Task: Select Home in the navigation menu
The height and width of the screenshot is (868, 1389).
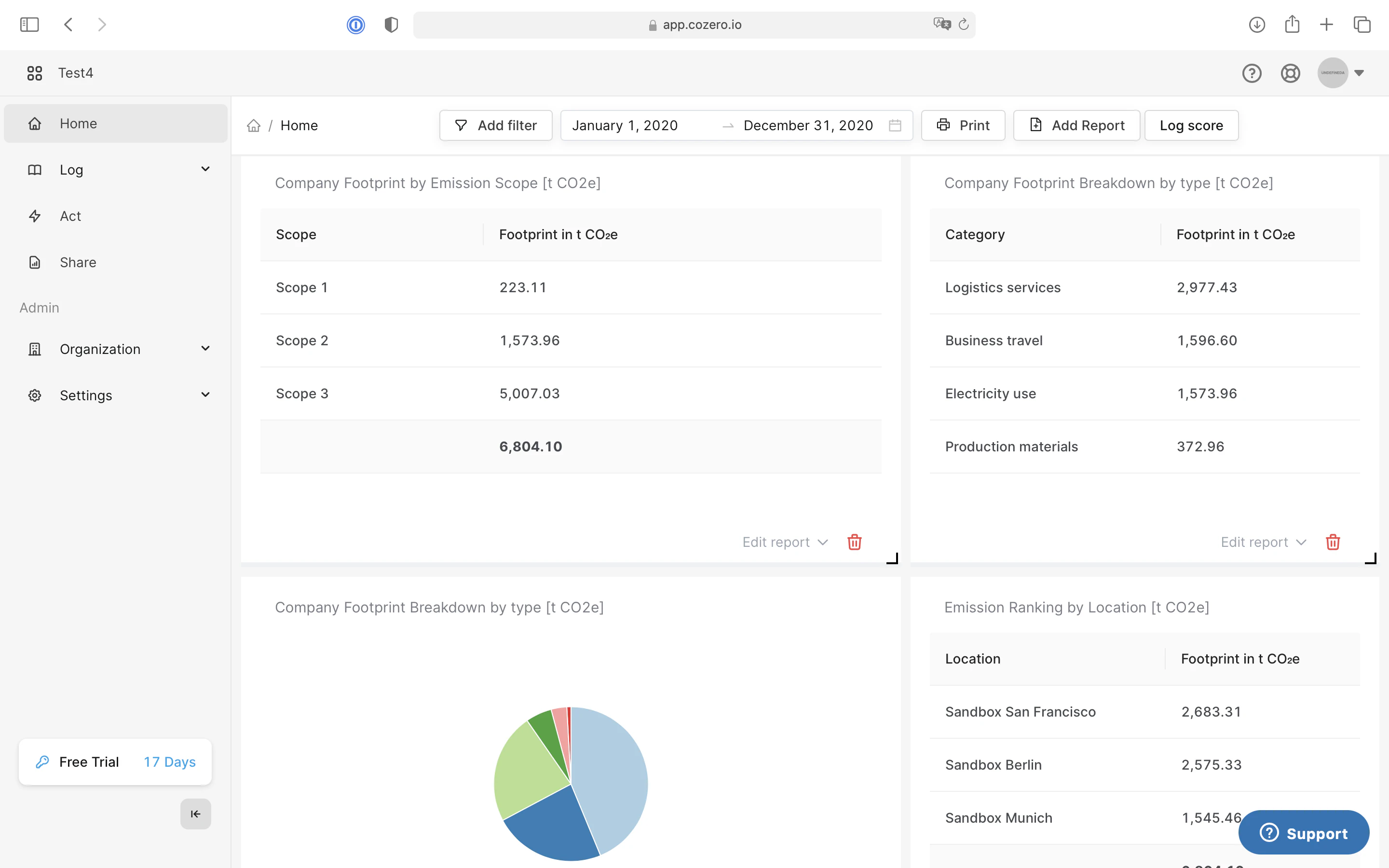Action: 78,123
